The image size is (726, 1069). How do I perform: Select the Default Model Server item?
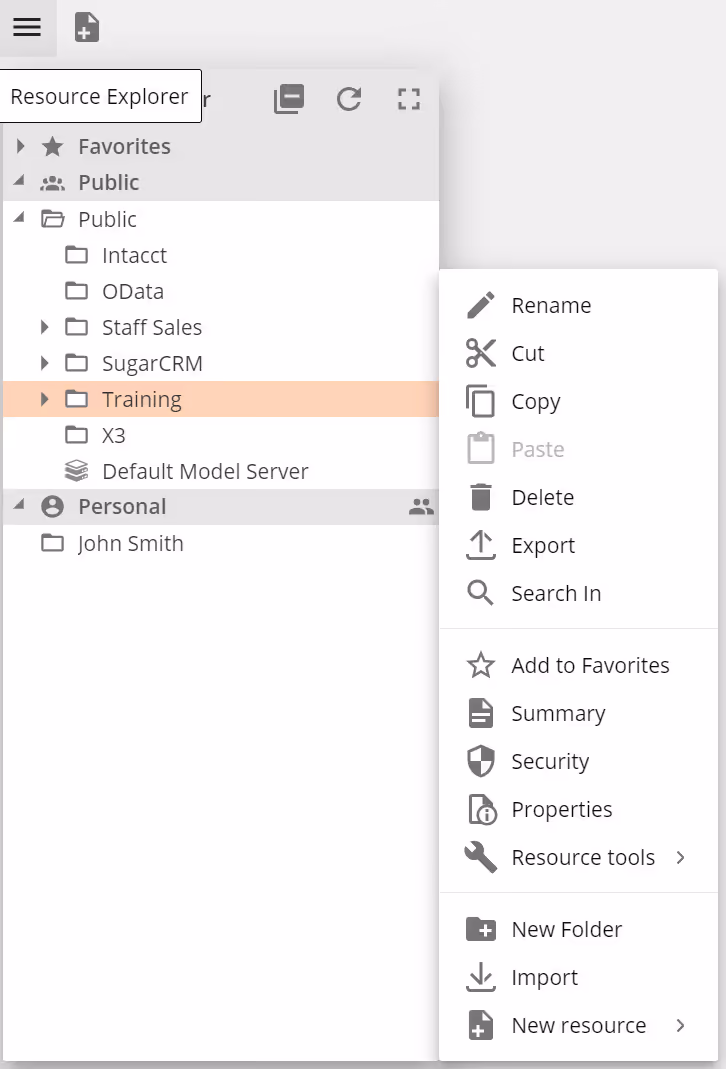[x=205, y=471]
